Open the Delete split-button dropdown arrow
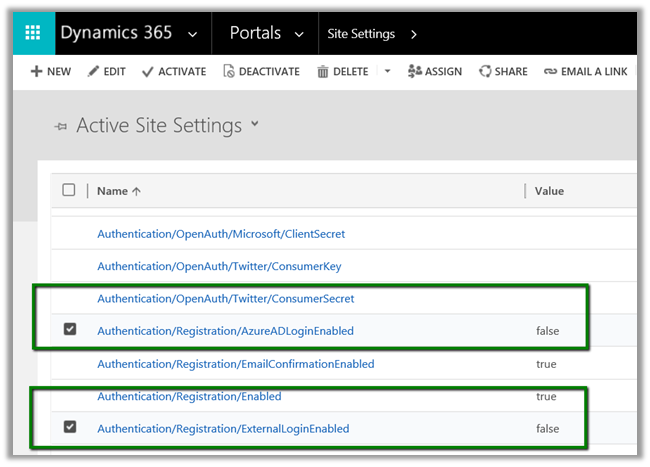The image size is (650, 467). point(387,72)
